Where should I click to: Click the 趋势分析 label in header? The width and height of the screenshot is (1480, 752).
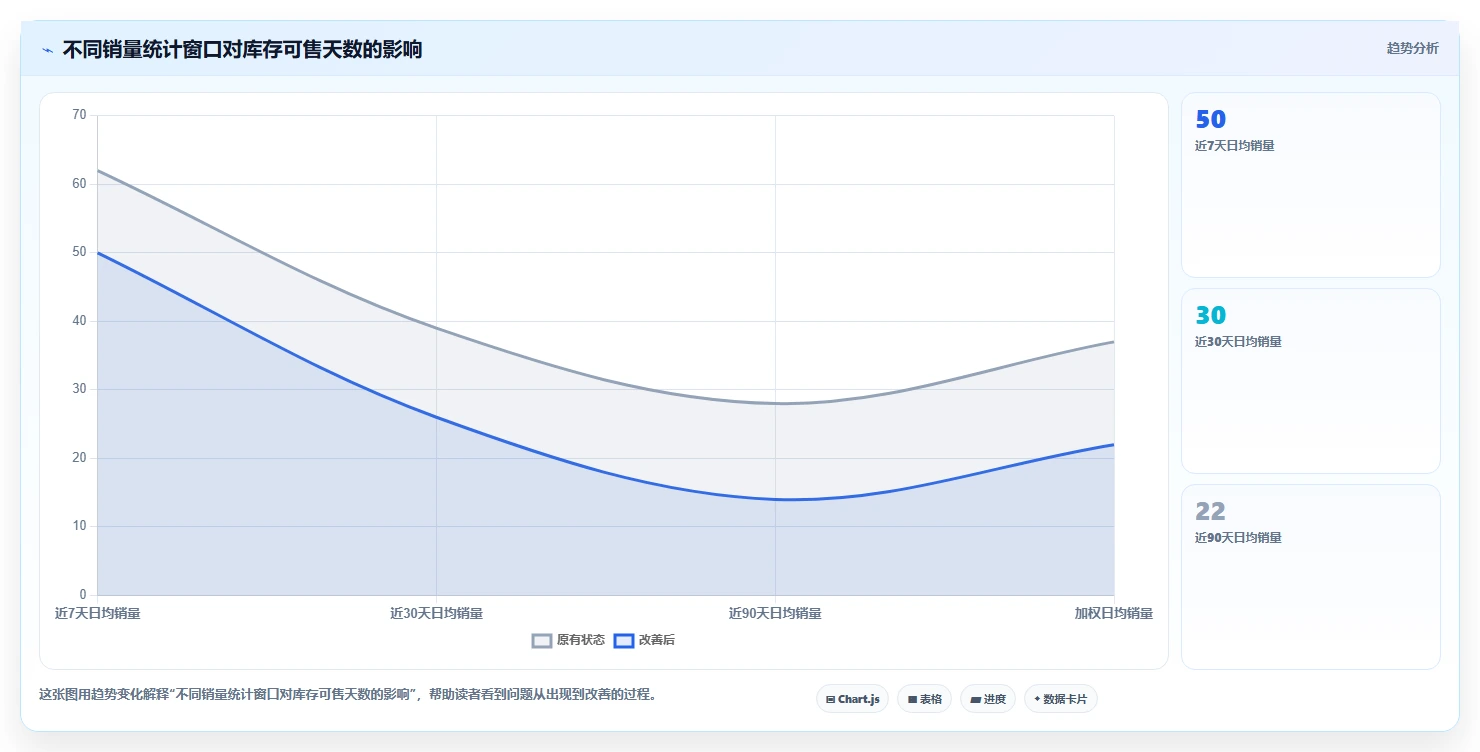pyautogui.click(x=1412, y=48)
